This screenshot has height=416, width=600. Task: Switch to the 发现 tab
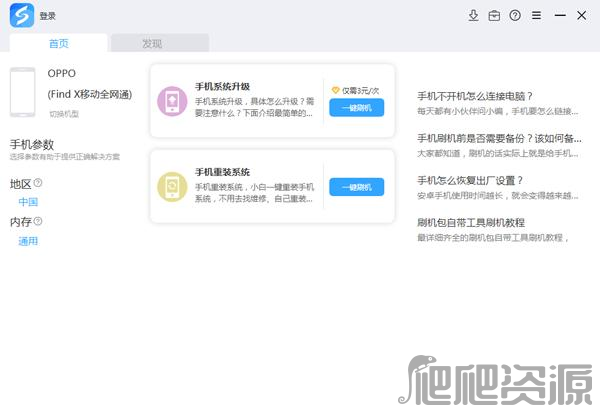tap(160, 43)
